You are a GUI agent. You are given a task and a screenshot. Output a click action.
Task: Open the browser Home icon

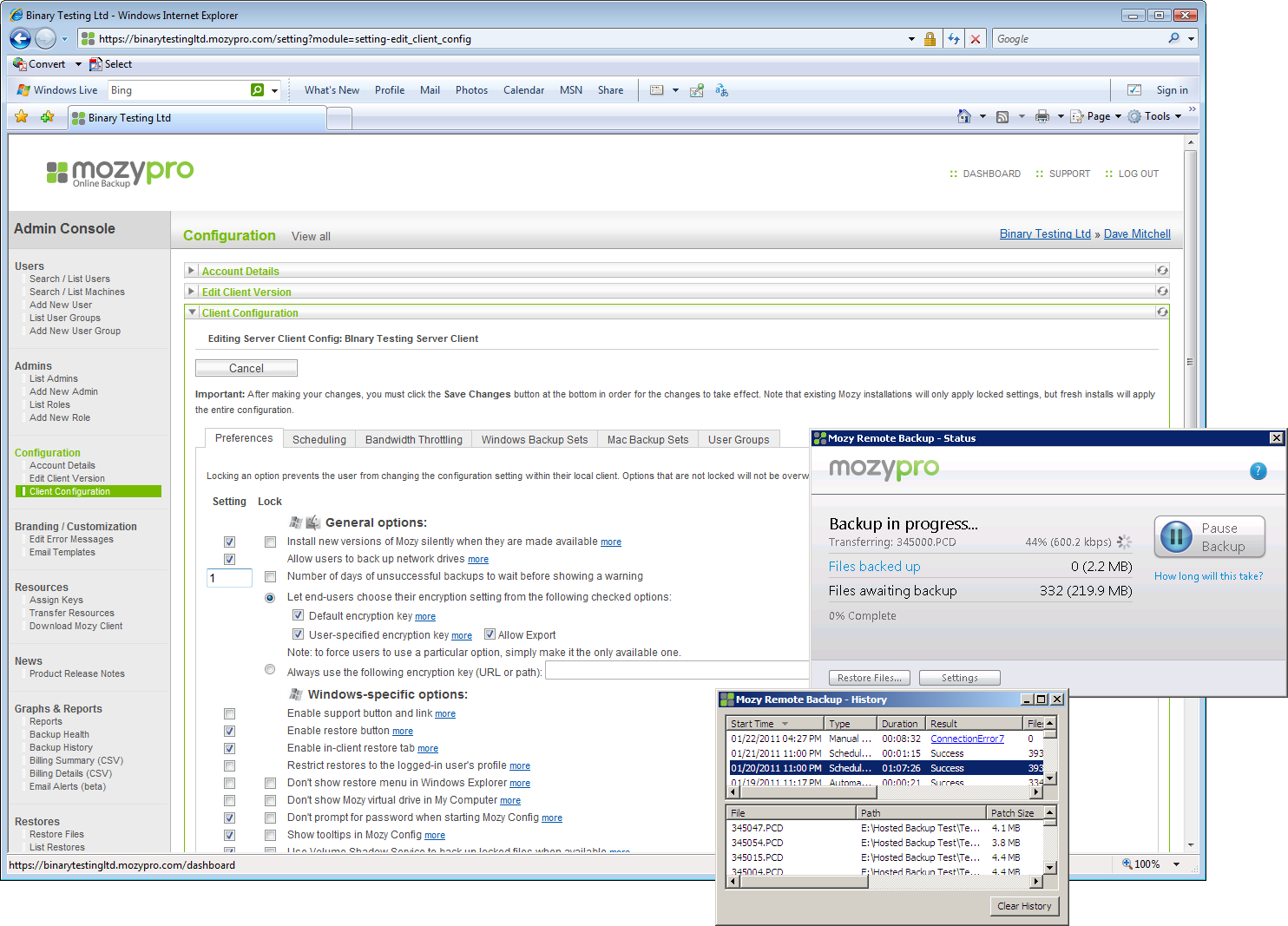pyautogui.click(x=963, y=116)
